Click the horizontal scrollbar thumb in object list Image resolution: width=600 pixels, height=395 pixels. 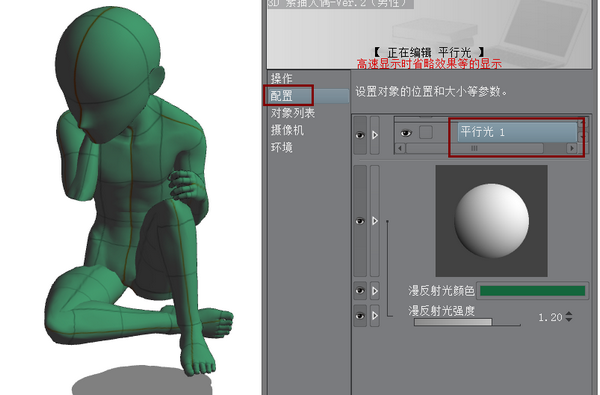(x=474, y=148)
